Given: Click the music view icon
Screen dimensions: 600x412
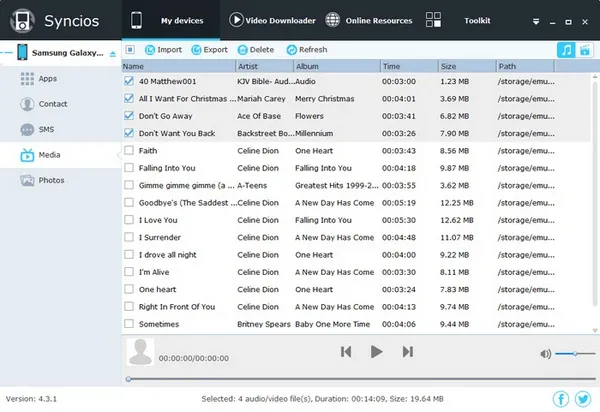Looking at the screenshot, I should (x=566, y=50).
